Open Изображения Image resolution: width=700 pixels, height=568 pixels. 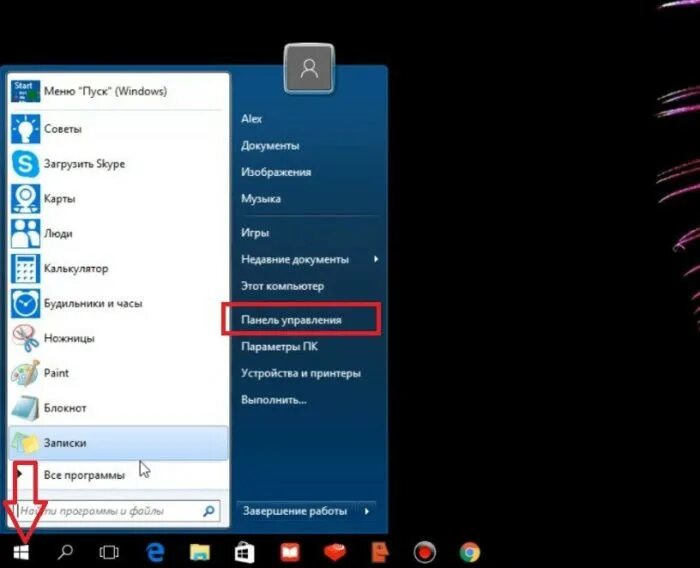point(276,172)
